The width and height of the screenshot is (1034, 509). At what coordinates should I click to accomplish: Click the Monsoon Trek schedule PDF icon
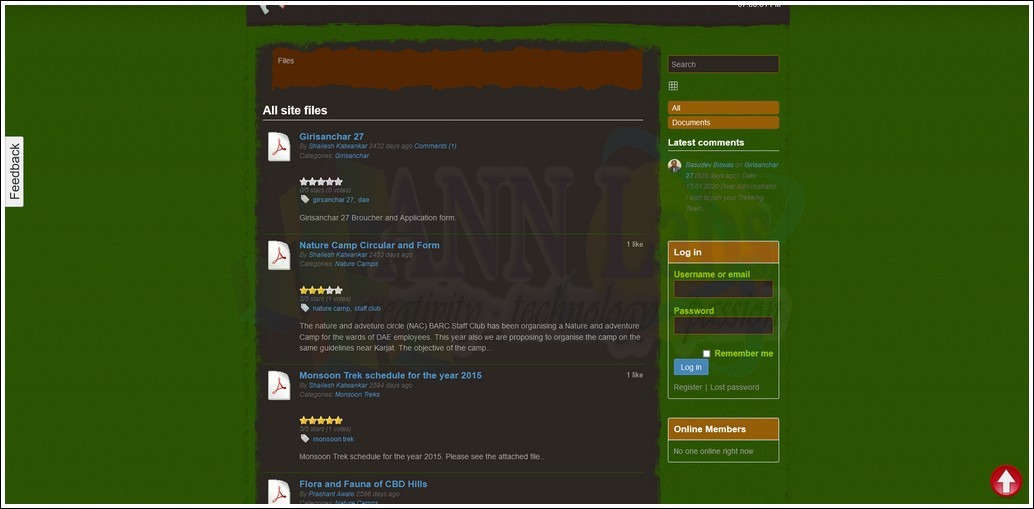278,386
